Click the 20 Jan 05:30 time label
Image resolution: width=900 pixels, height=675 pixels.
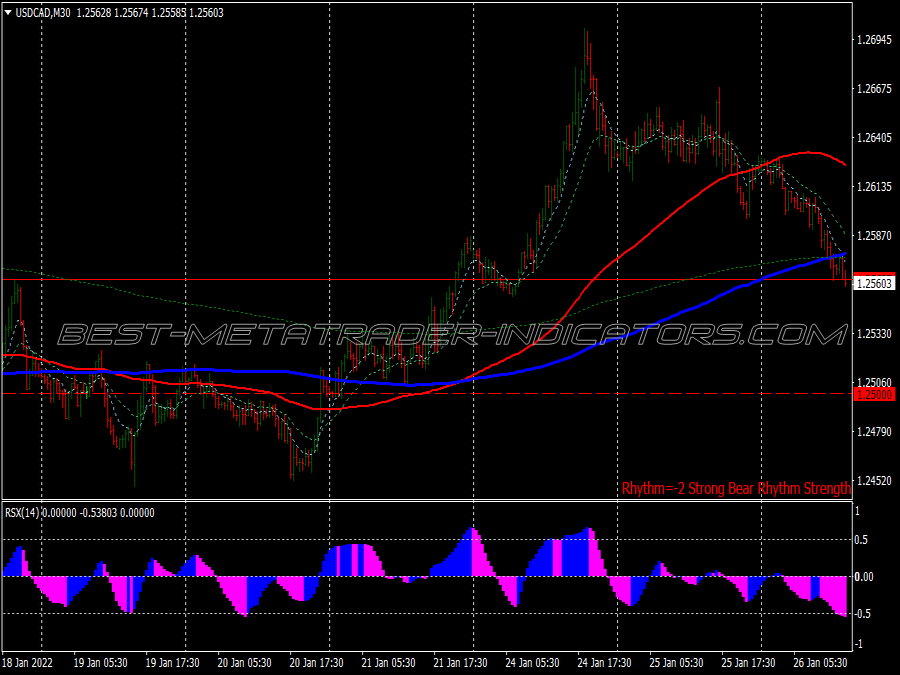coord(245,663)
